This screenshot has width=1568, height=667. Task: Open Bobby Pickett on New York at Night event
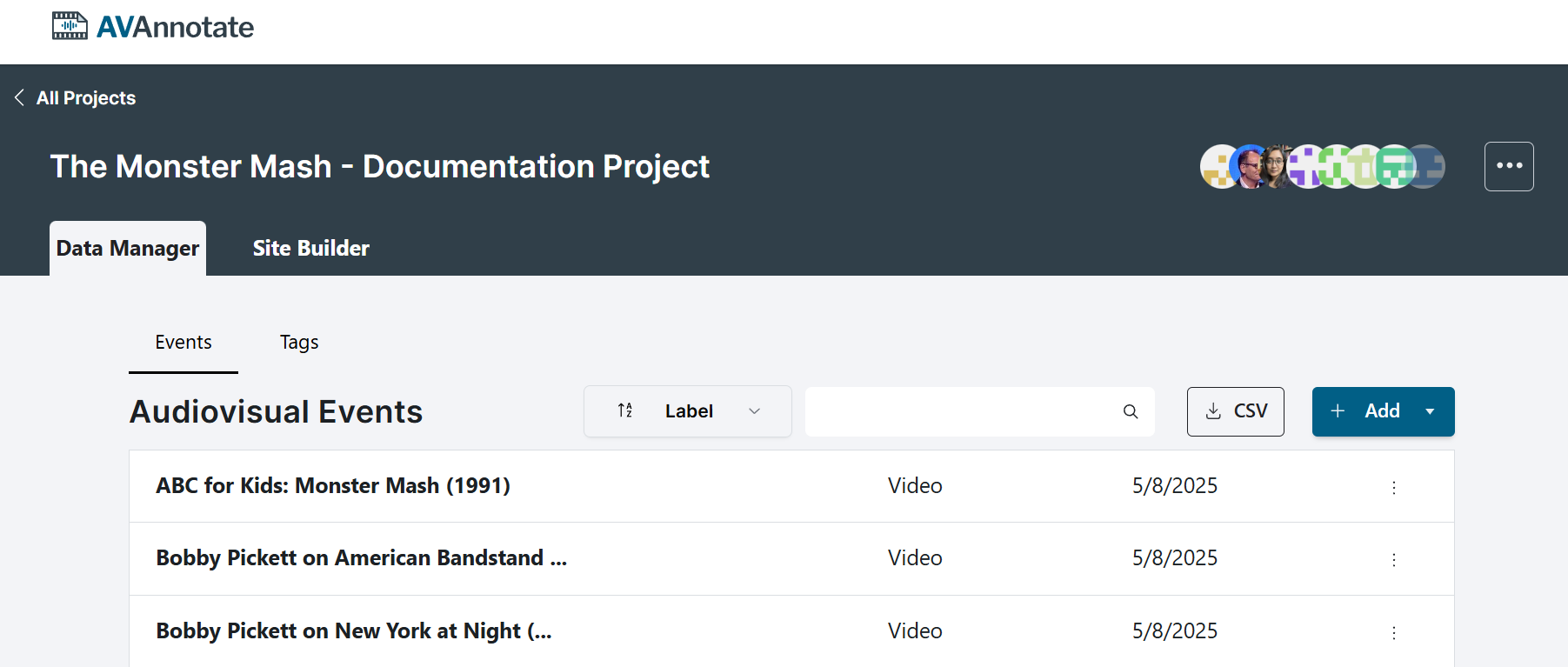click(x=354, y=630)
